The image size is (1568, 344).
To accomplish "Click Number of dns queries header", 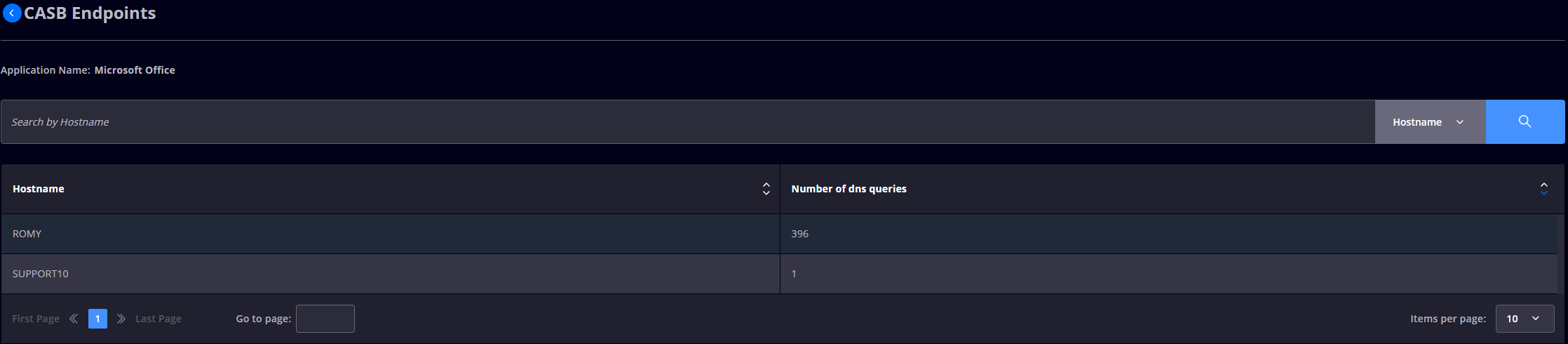I will (849, 189).
